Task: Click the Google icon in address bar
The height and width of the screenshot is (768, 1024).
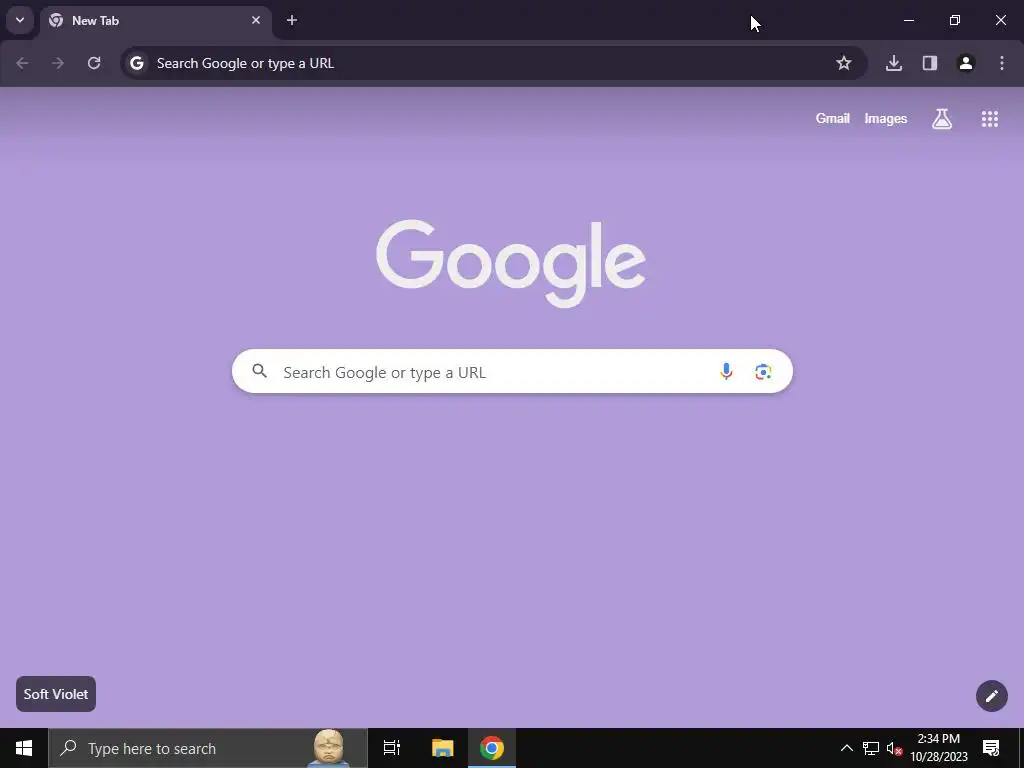Action: coord(136,63)
